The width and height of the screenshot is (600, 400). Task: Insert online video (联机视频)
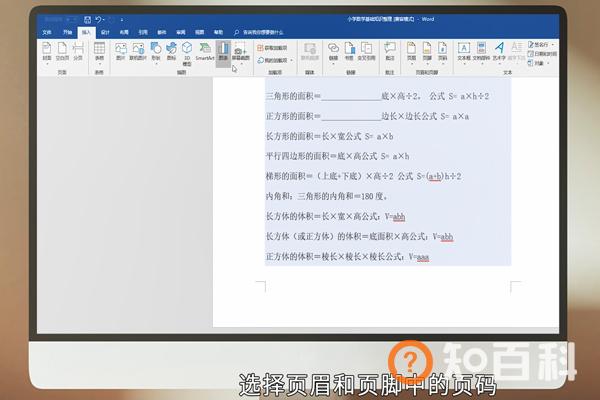click(x=310, y=52)
